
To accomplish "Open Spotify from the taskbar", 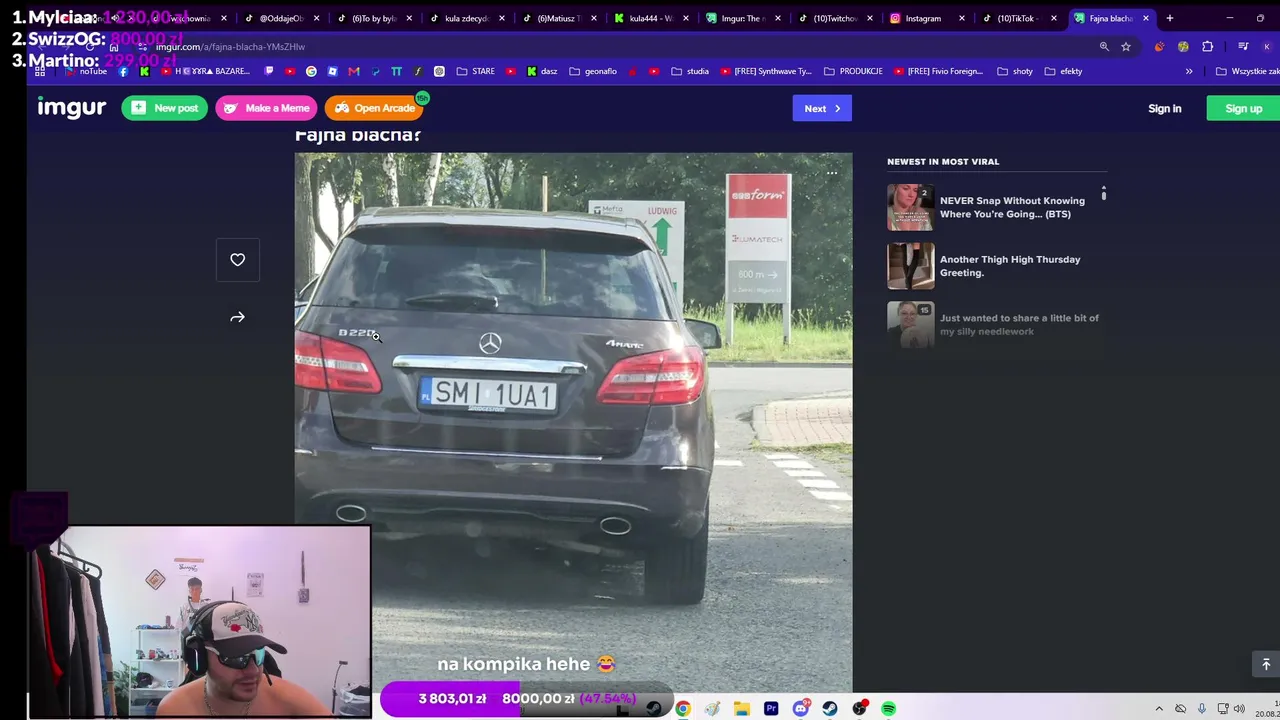I will [888, 708].
